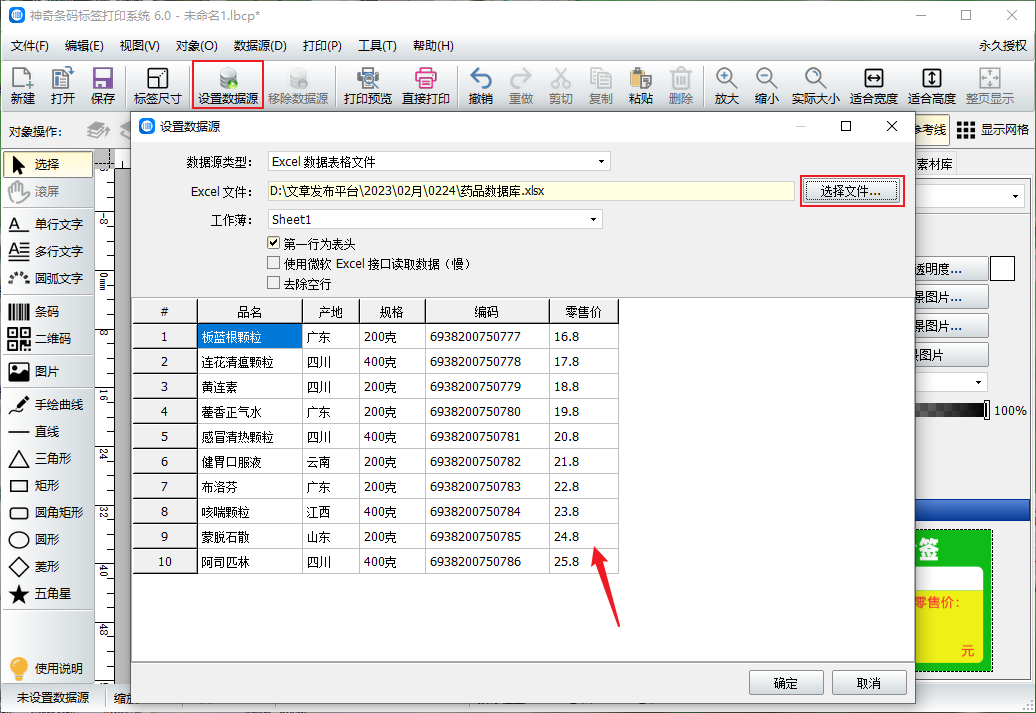Image resolution: width=1036 pixels, height=713 pixels.
Task: Click the 打开 (Open) toolbar icon
Action: click(x=62, y=86)
